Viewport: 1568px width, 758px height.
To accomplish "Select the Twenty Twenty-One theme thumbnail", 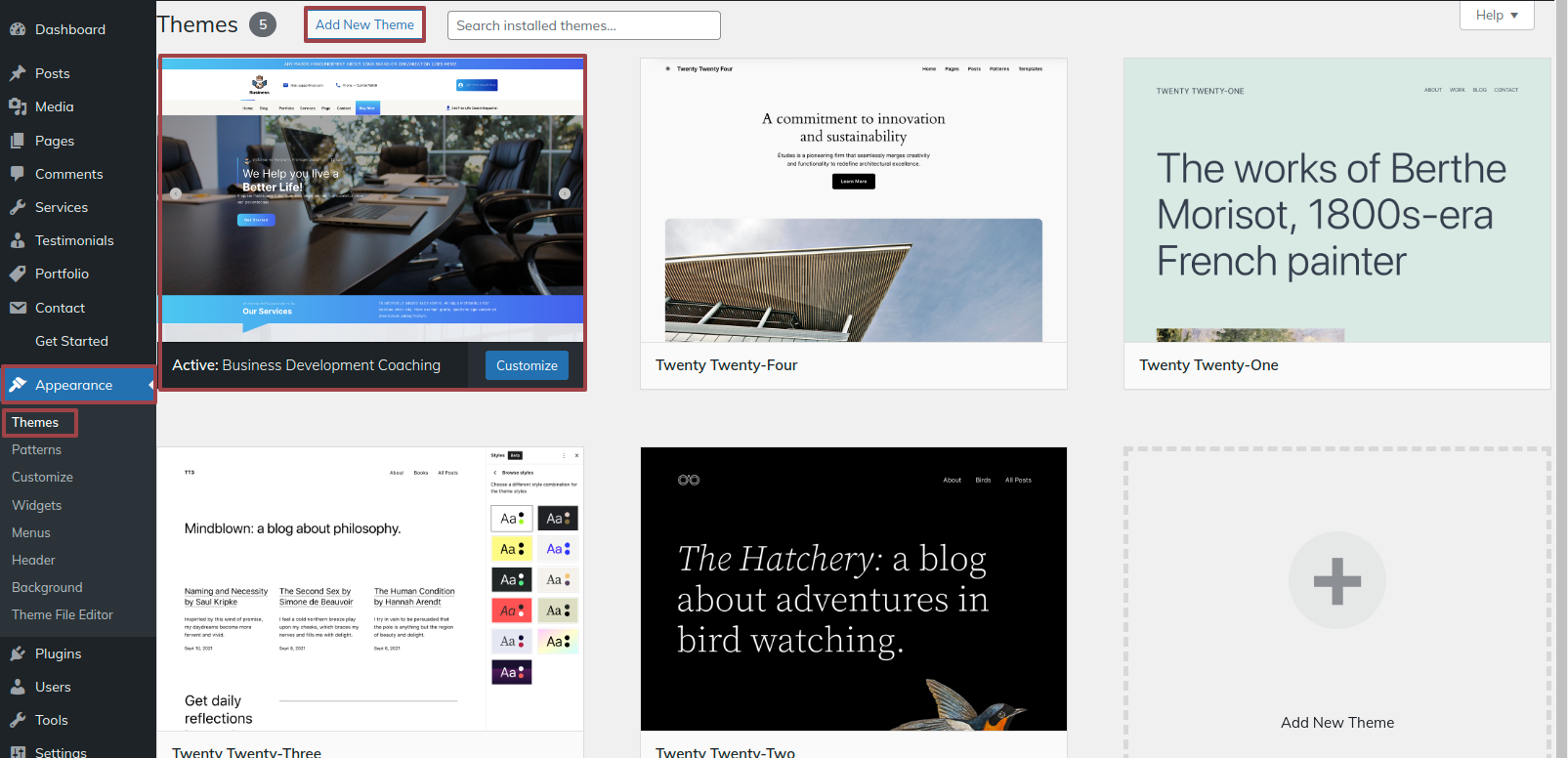I will tap(1336, 200).
